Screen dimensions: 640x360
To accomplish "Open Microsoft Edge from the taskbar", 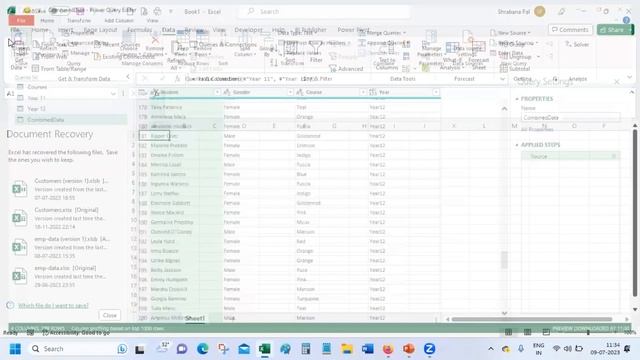I will coord(202,349).
